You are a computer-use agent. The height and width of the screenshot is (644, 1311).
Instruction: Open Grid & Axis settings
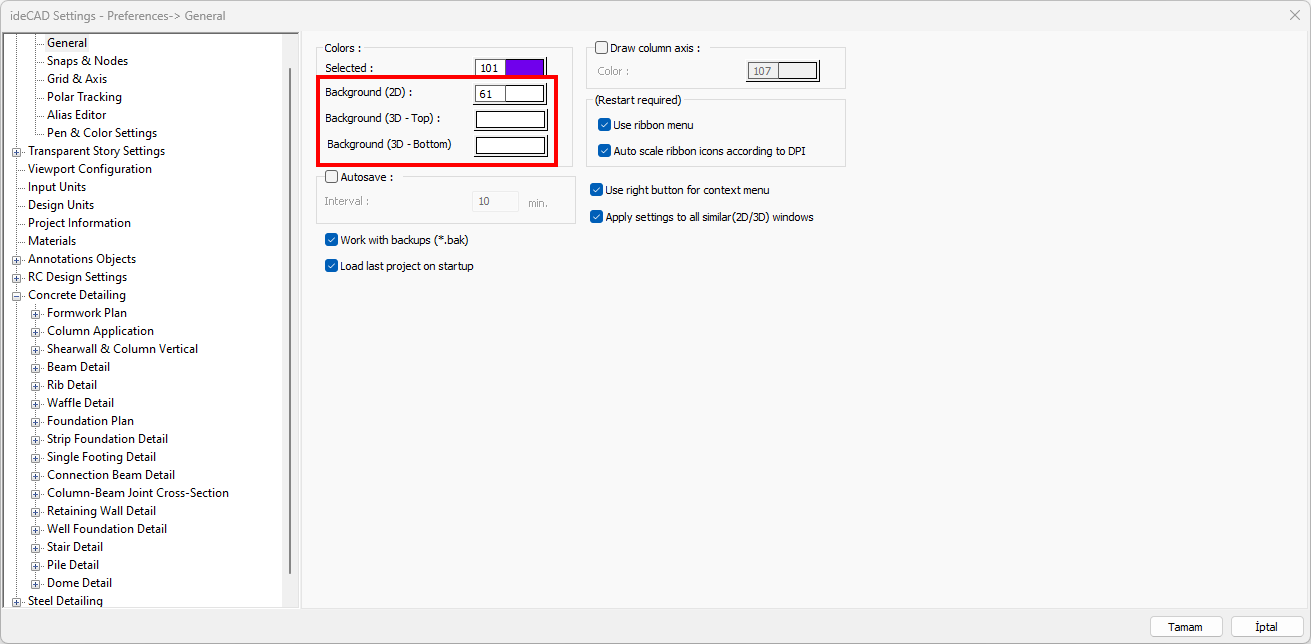point(77,79)
